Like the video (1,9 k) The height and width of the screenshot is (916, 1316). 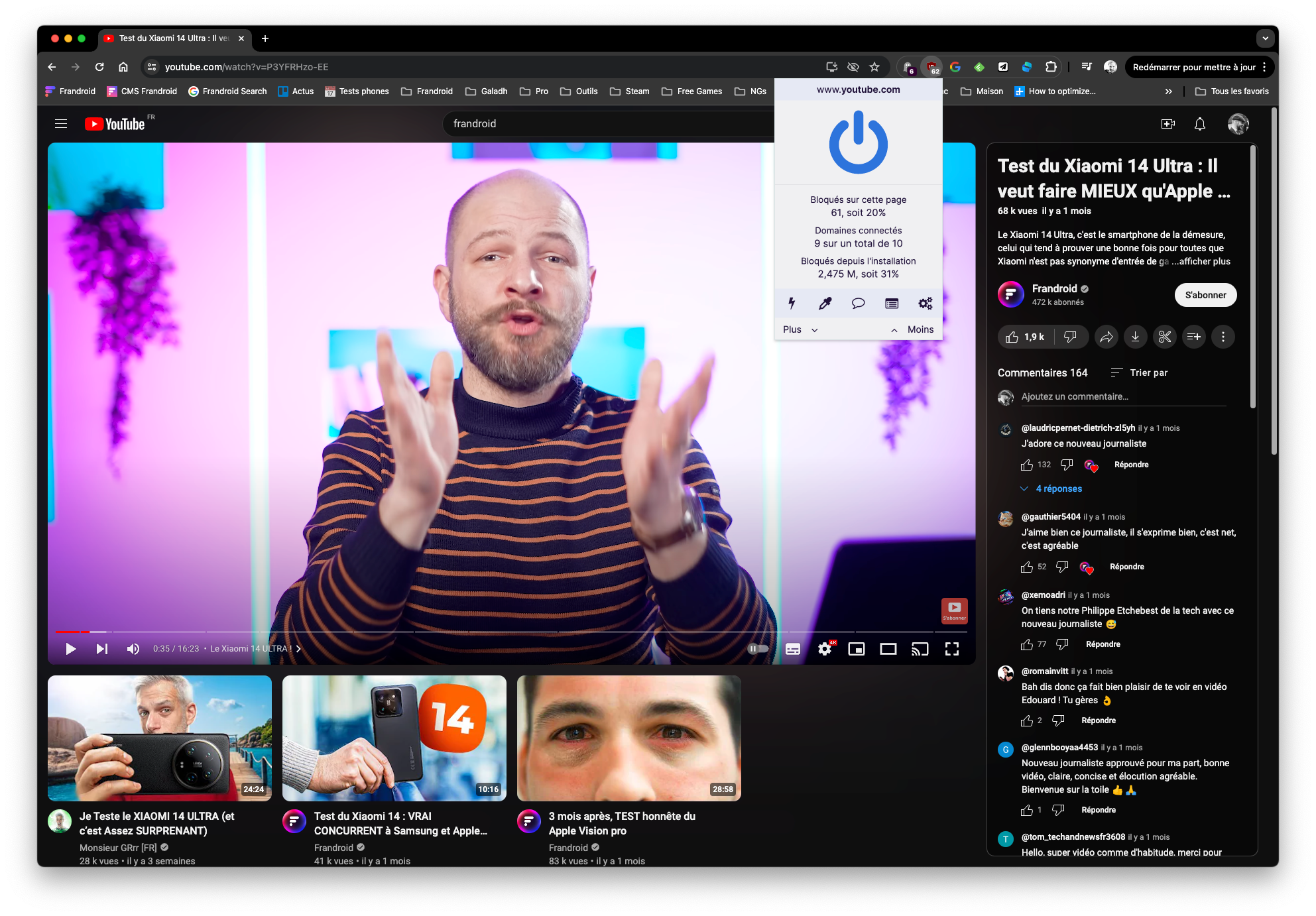pos(1025,337)
